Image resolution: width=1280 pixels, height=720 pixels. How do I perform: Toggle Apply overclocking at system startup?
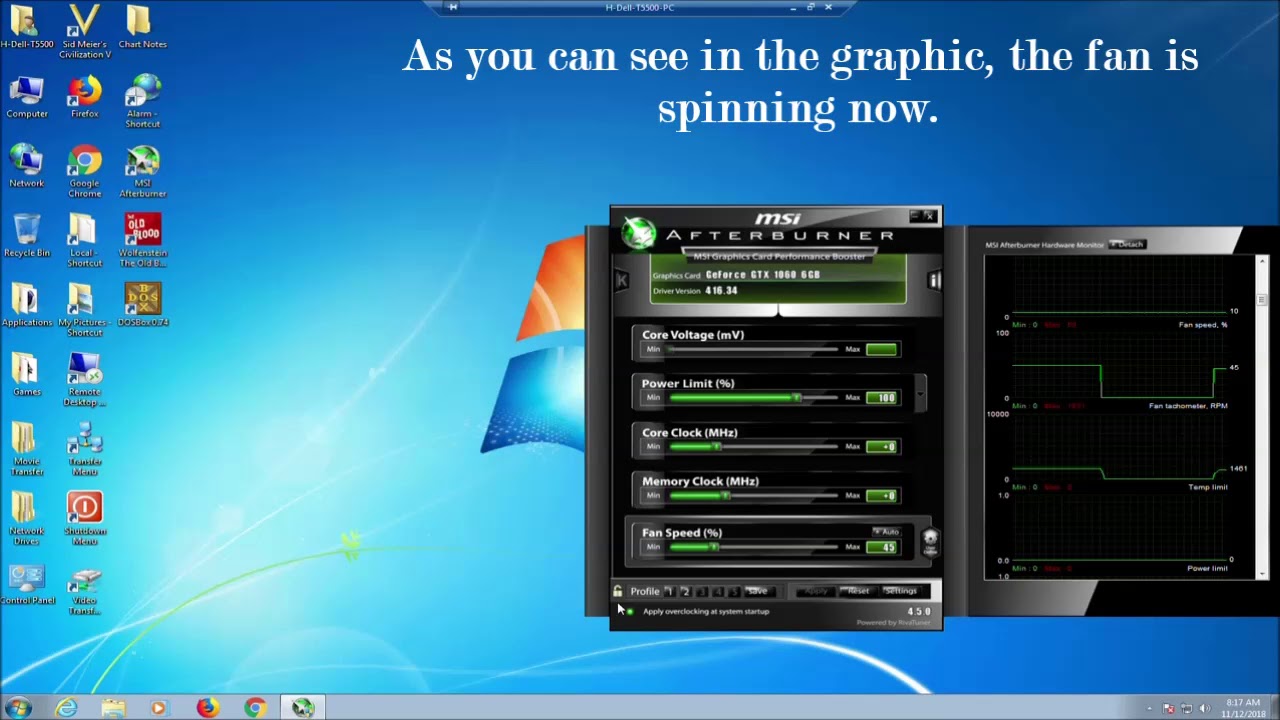[630, 611]
